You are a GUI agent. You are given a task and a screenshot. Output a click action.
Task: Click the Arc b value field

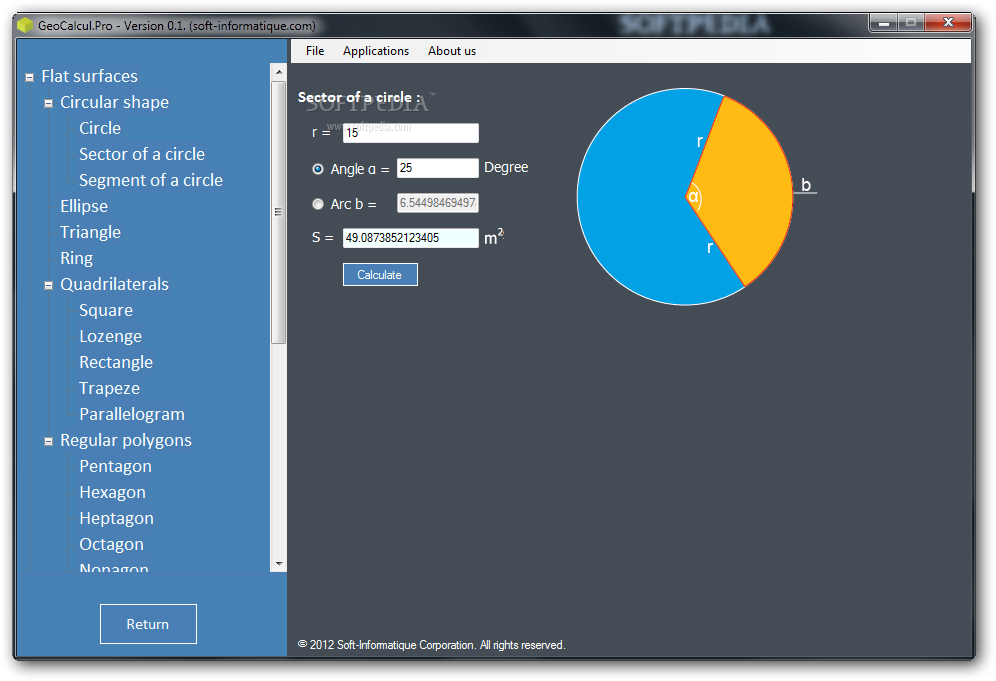[x=437, y=203]
